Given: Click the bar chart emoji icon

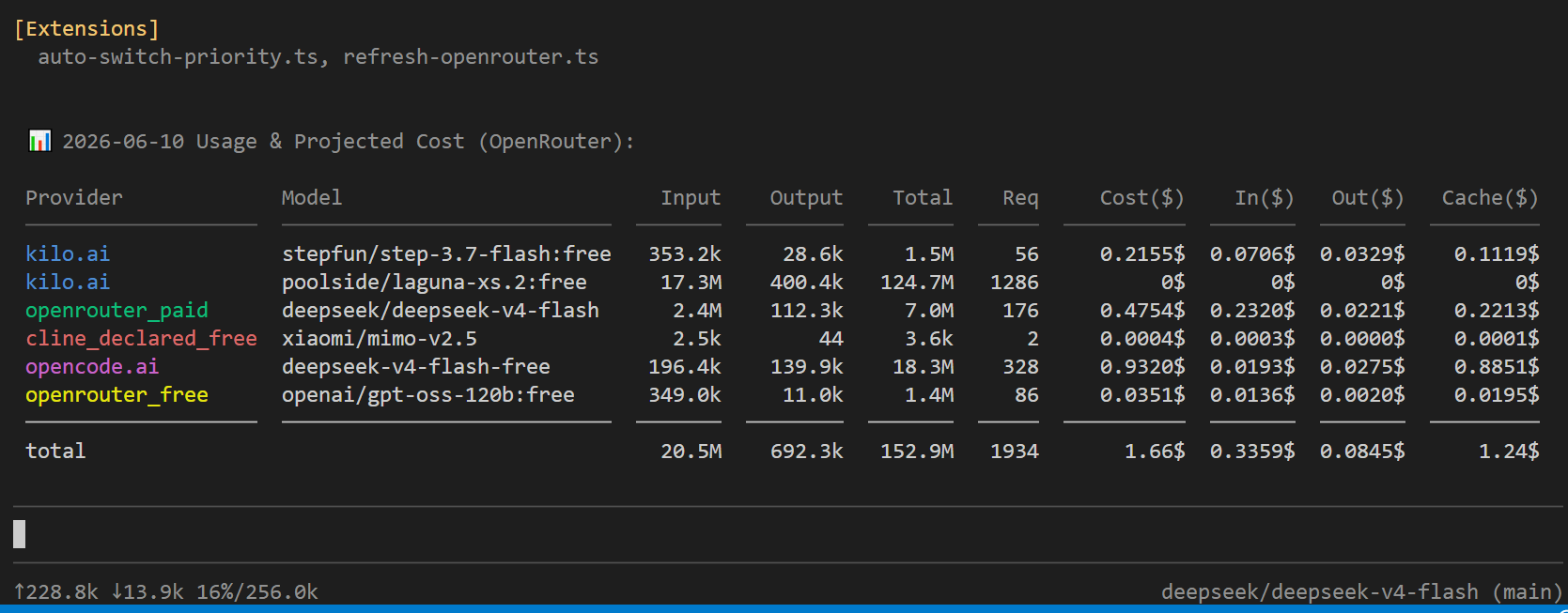Looking at the screenshot, I should coord(39,141).
